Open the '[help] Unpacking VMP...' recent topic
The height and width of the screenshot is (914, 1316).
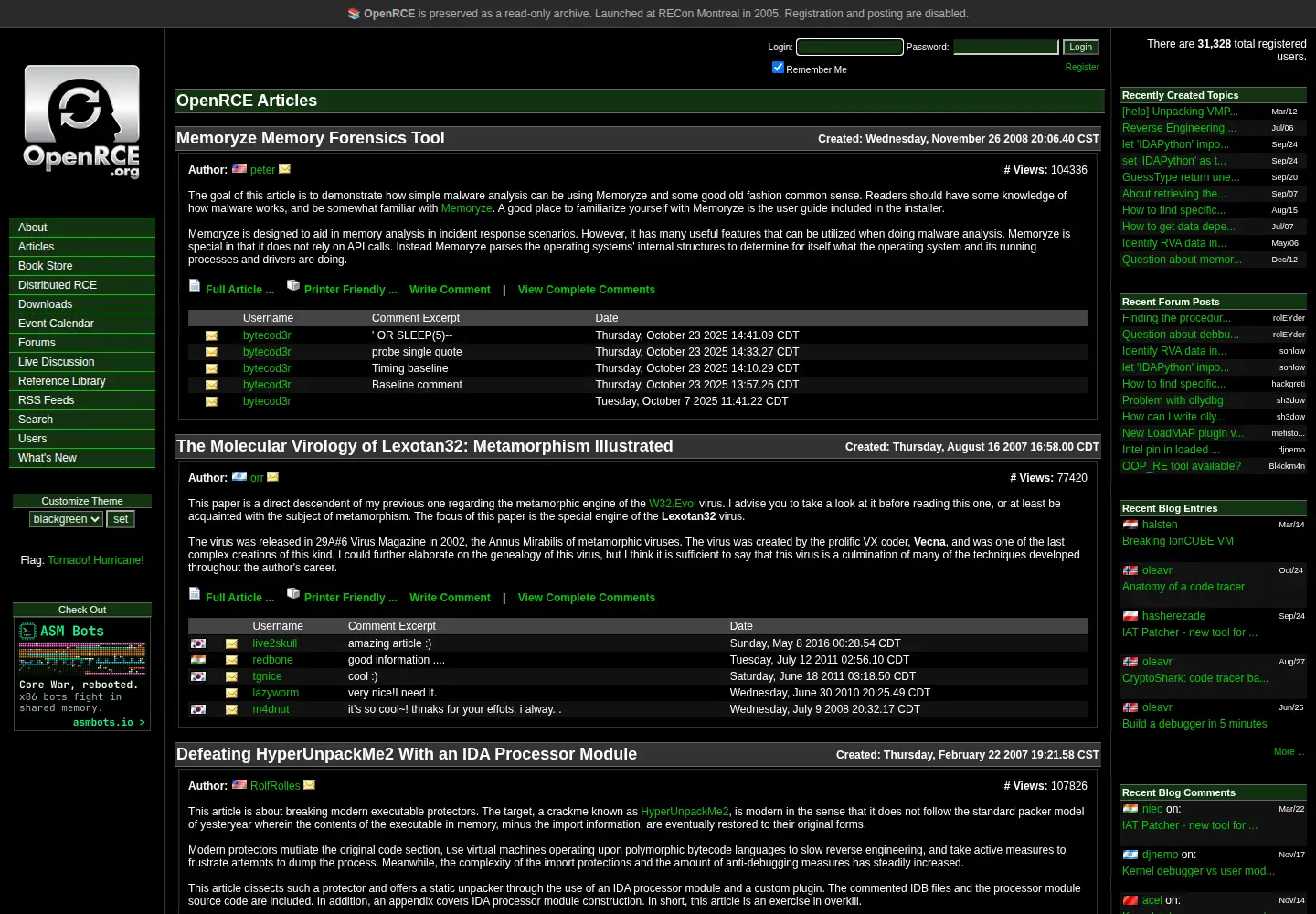click(1180, 112)
